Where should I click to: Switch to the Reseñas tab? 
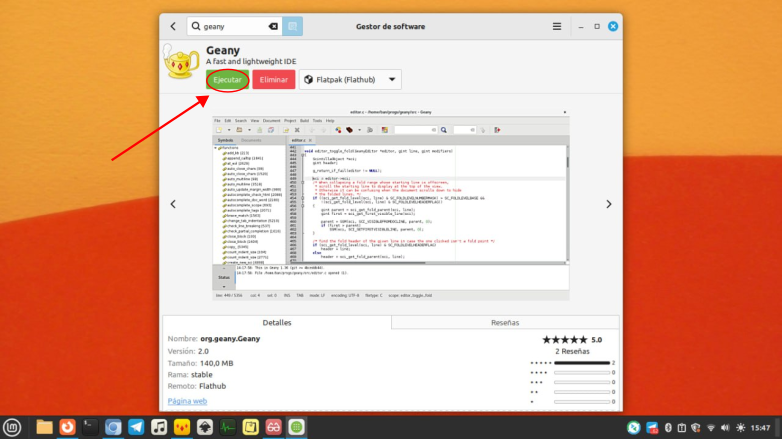coord(505,323)
